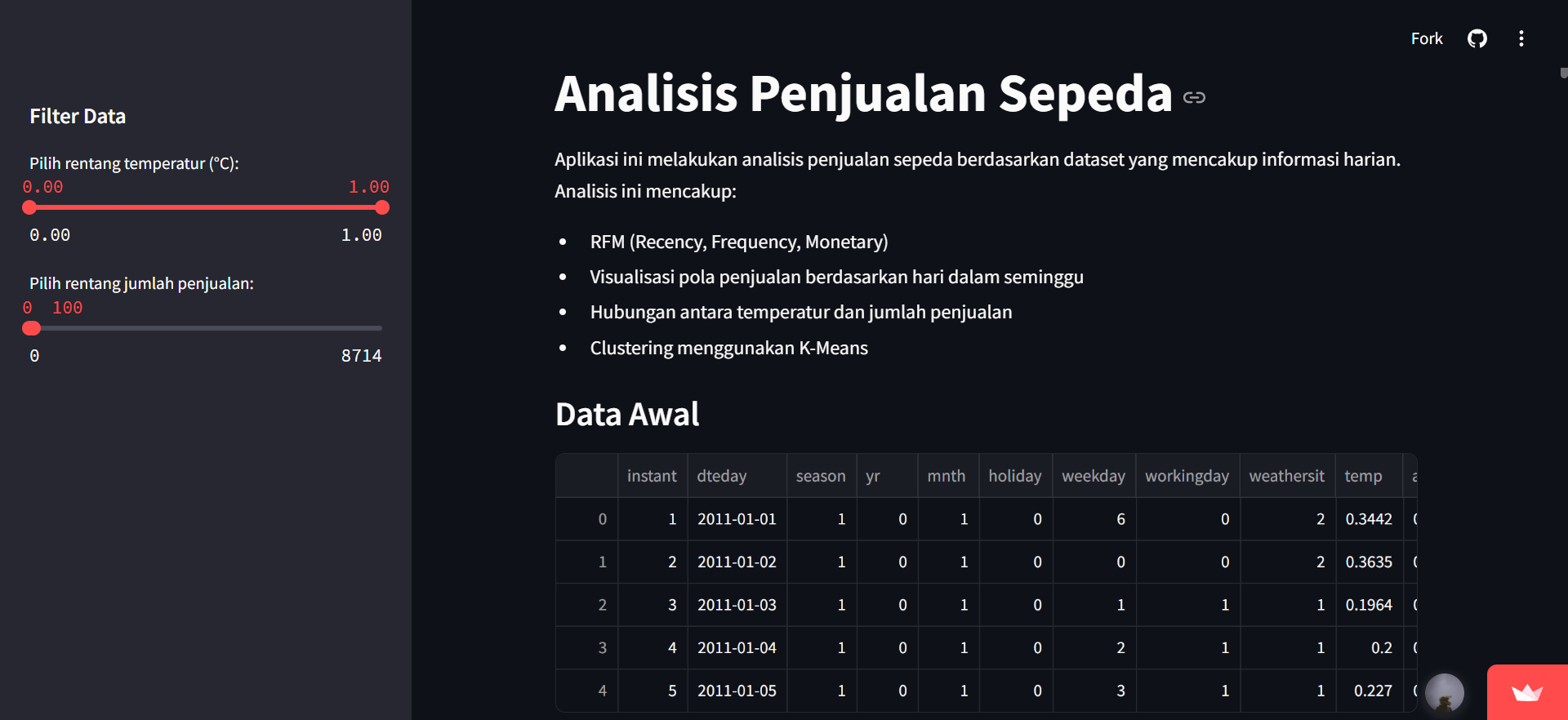Open the three-dot app menu

pos(1521,38)
